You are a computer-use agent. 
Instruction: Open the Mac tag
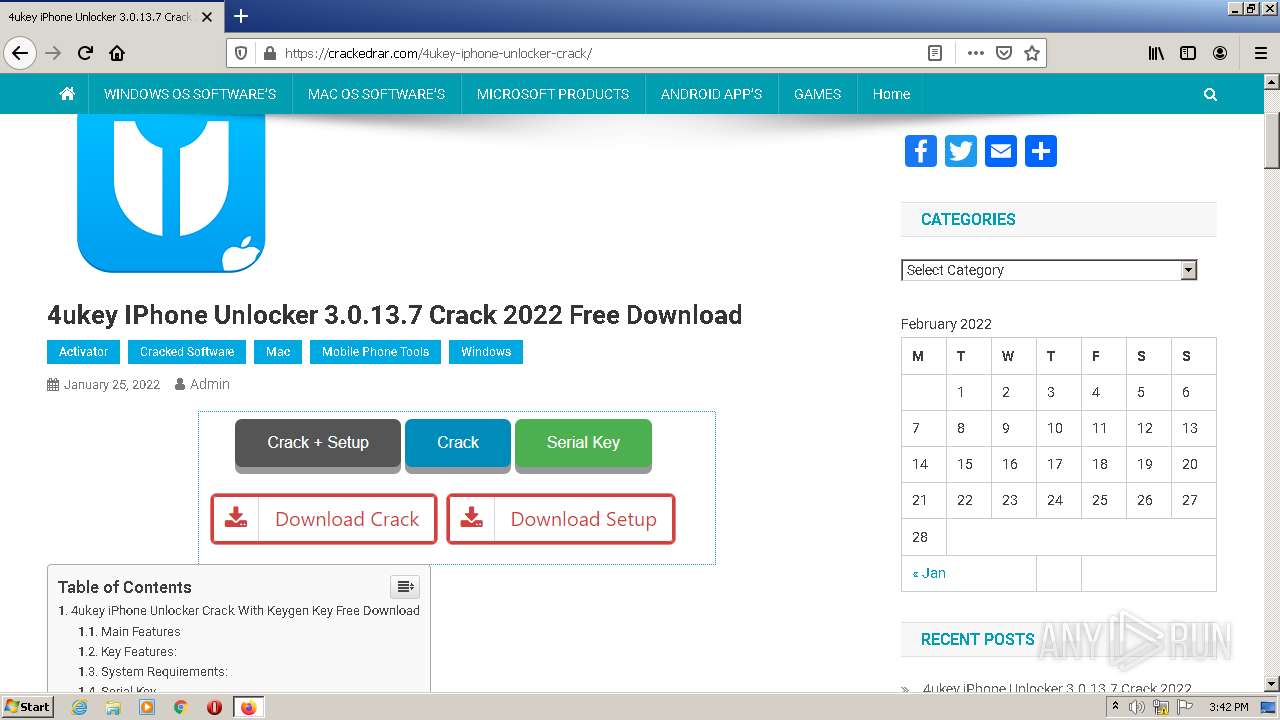(x=278, y=352)
